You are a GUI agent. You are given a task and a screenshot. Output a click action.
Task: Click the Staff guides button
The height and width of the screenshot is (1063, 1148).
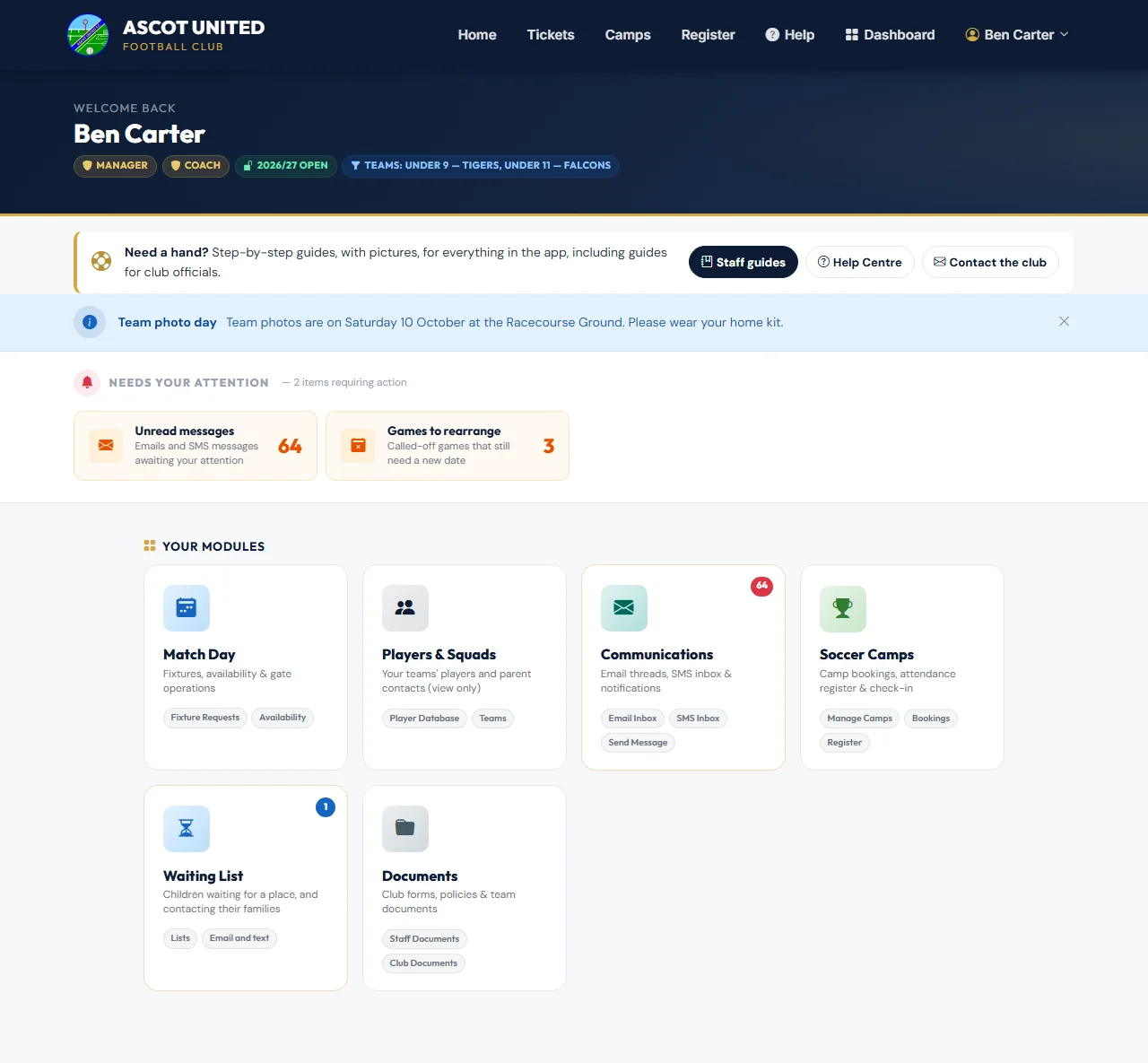[x=744, y=262]
